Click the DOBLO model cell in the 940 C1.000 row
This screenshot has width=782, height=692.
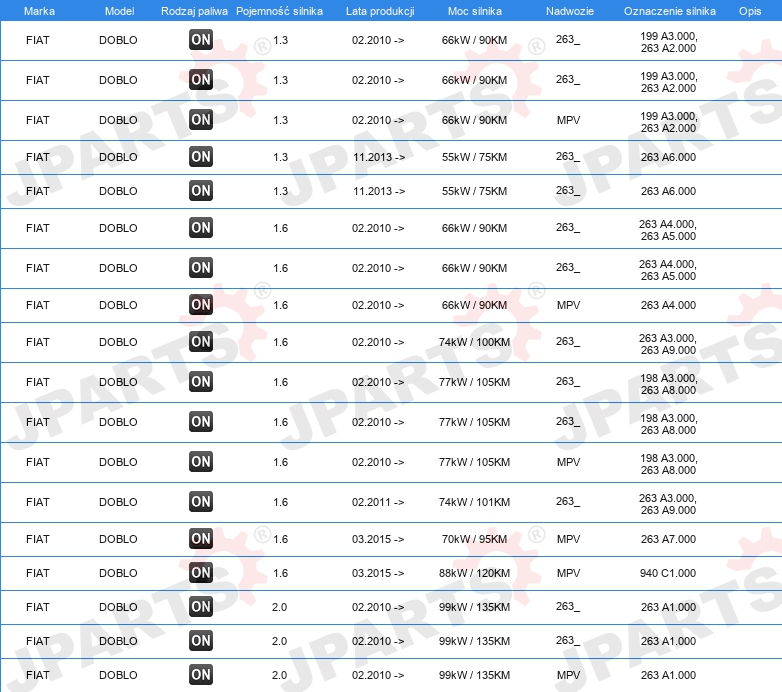coord(118,573)
